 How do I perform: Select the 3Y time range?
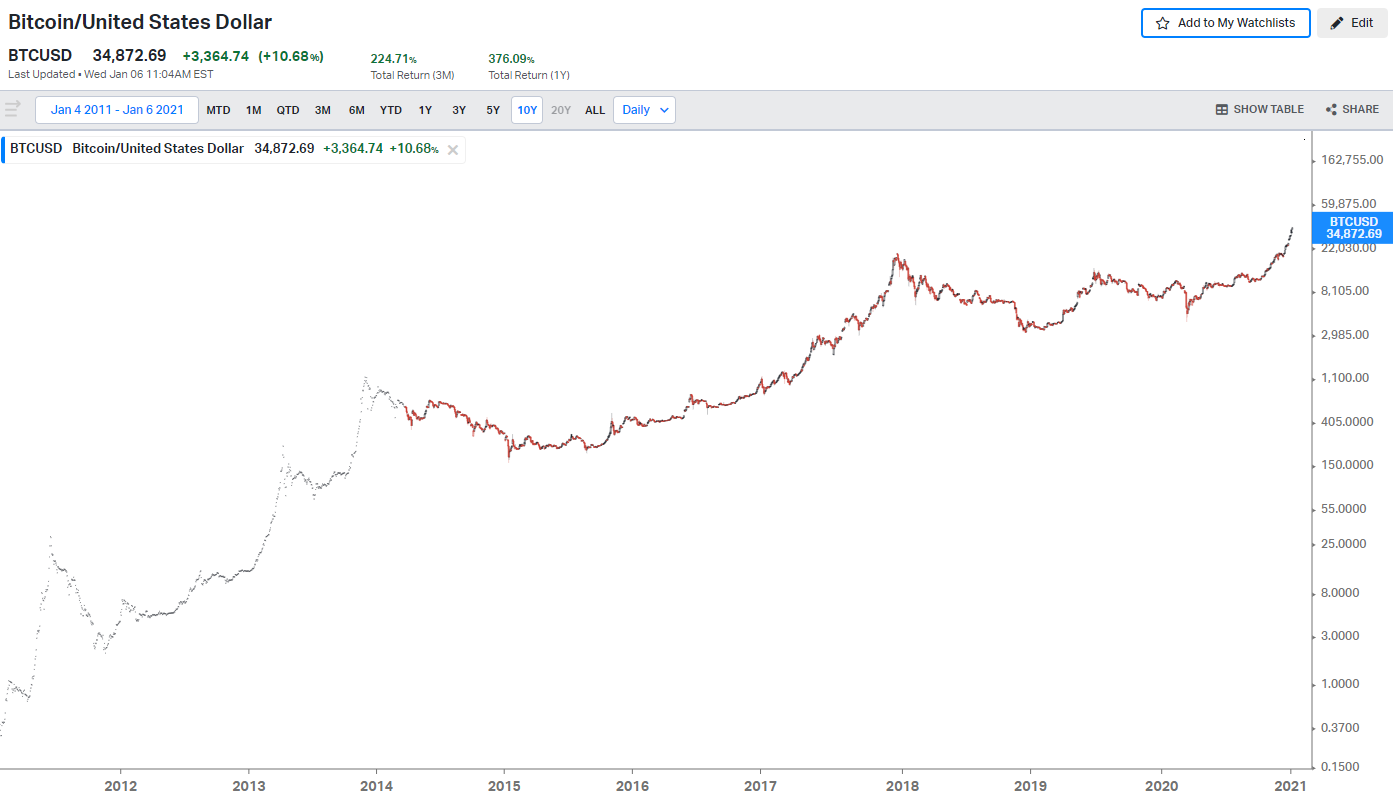coord(459,110)
